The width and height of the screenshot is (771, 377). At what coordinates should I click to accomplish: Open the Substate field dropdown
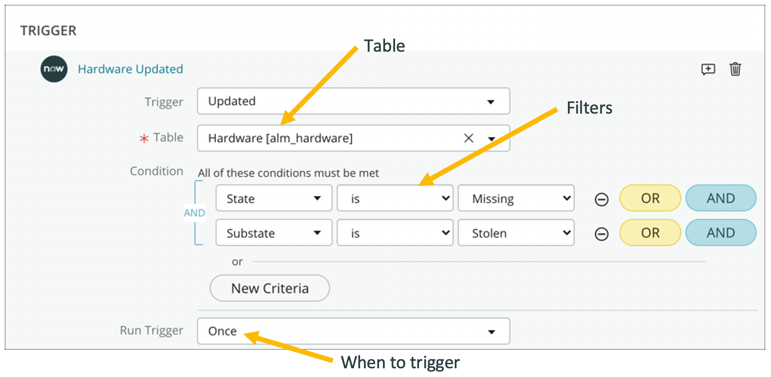tap(274, 232)
